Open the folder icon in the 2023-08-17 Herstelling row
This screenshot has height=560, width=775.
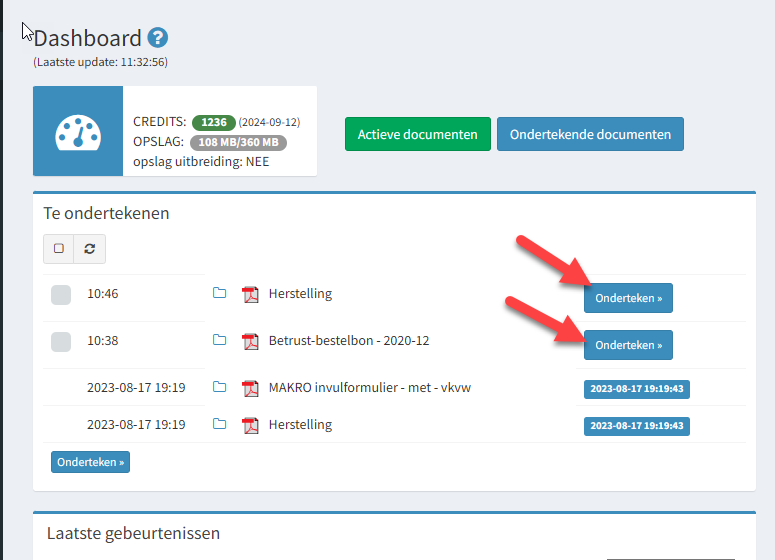[219, 424]
